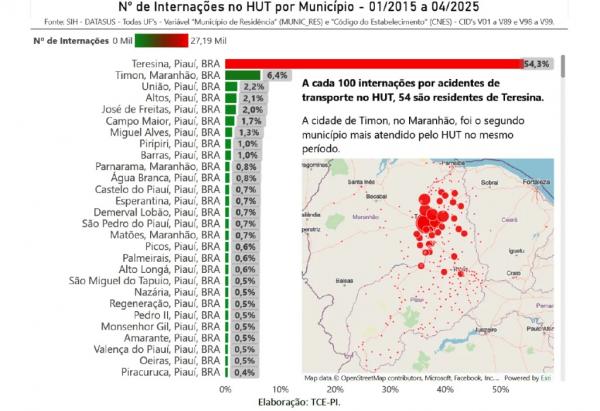Screen dimensions: 600x411
Task: Click Balsas label on the map
Action: click(344, 281)
